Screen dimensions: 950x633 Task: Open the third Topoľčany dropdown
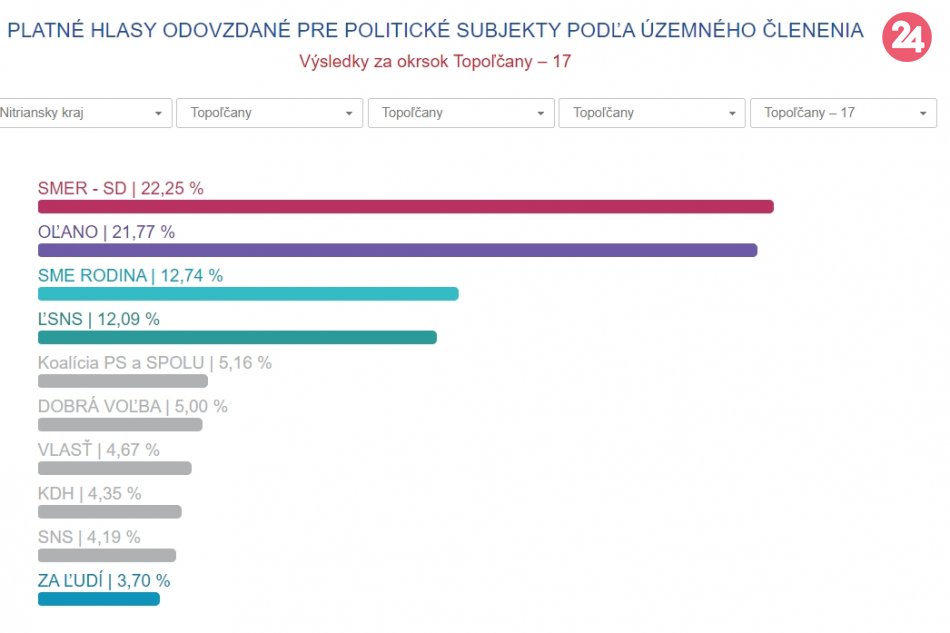[x=461, y=113]
